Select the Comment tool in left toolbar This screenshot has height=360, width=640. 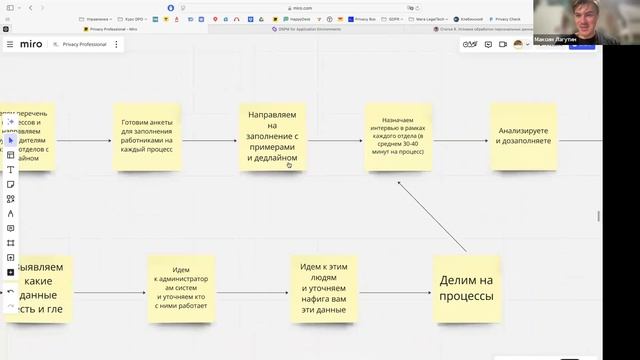[x=11, y=229]
